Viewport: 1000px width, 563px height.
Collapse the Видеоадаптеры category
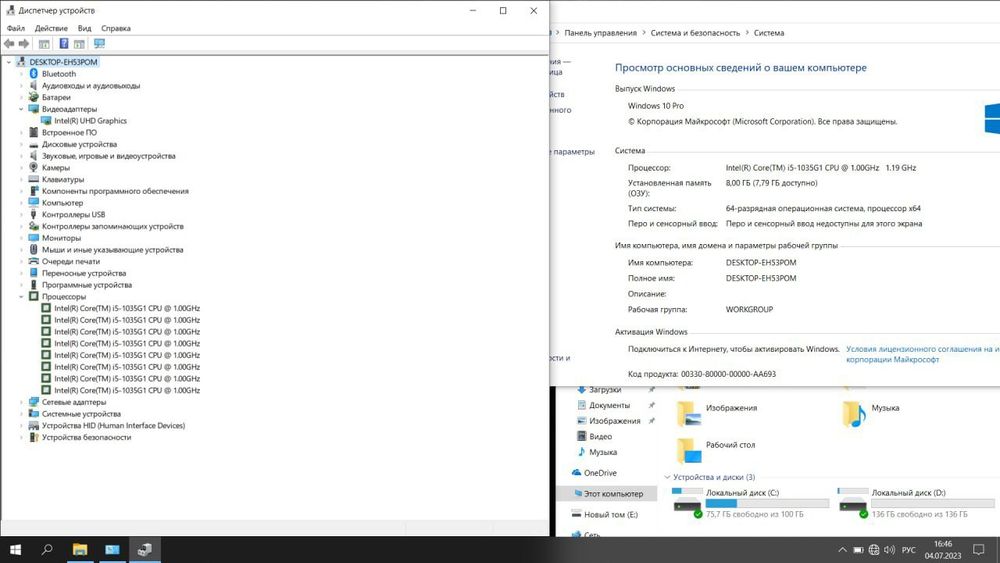pos(21,109)
